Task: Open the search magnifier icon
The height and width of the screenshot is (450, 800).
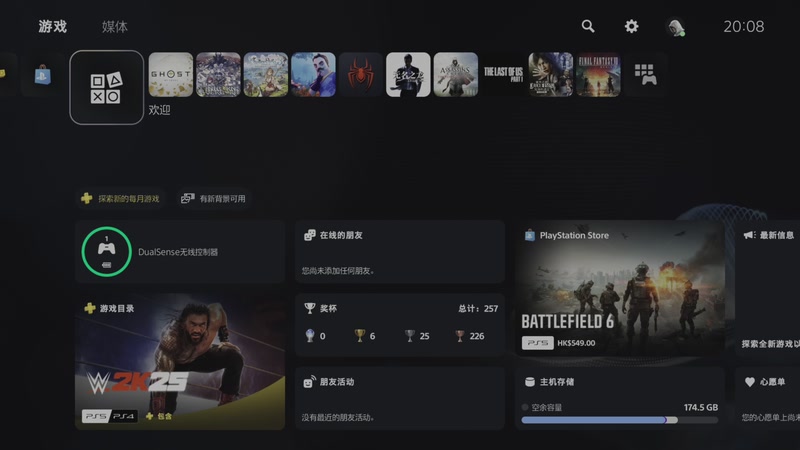Action: tap(588, 26)
